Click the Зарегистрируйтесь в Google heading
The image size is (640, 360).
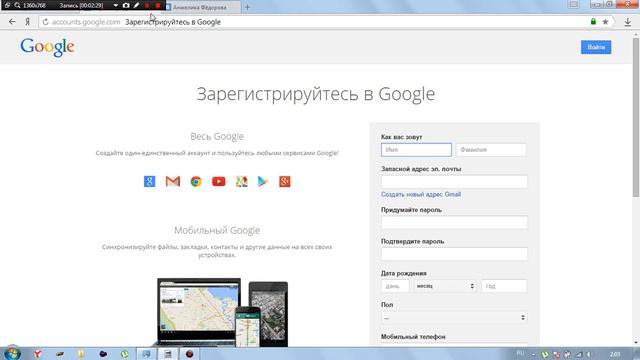[x=316, y=94]
